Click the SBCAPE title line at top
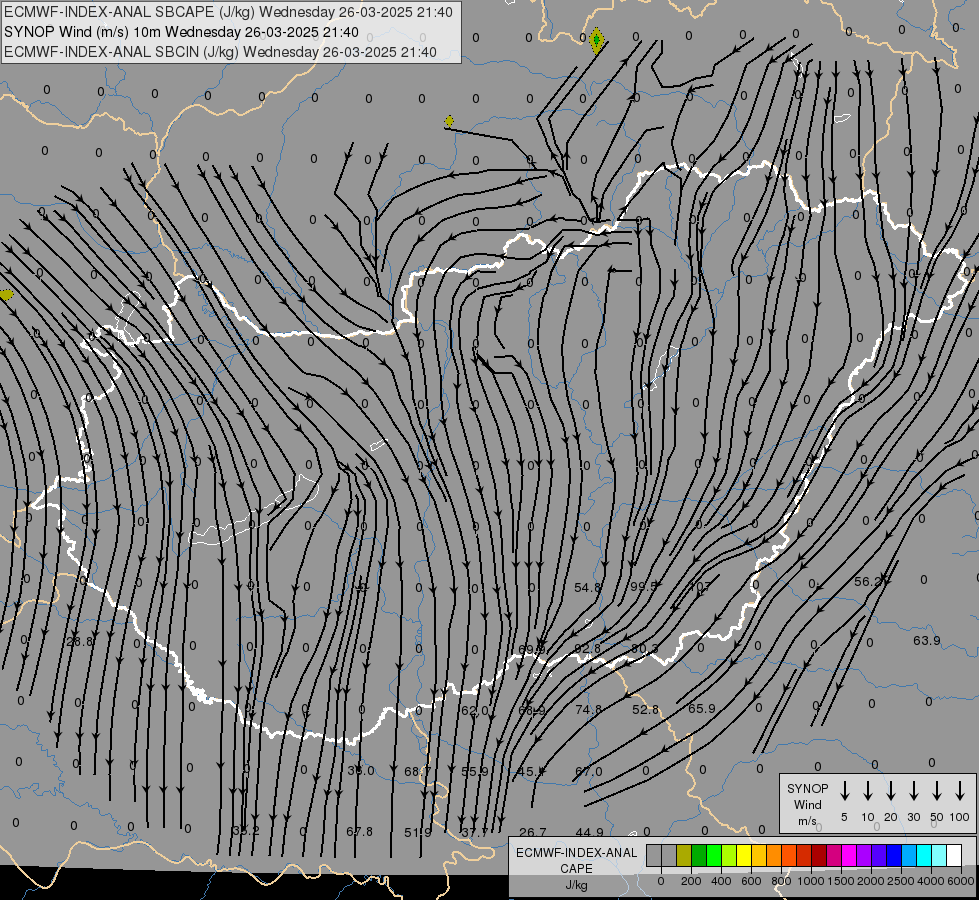This screenshot has width=979, height=900. click(228, 12)
